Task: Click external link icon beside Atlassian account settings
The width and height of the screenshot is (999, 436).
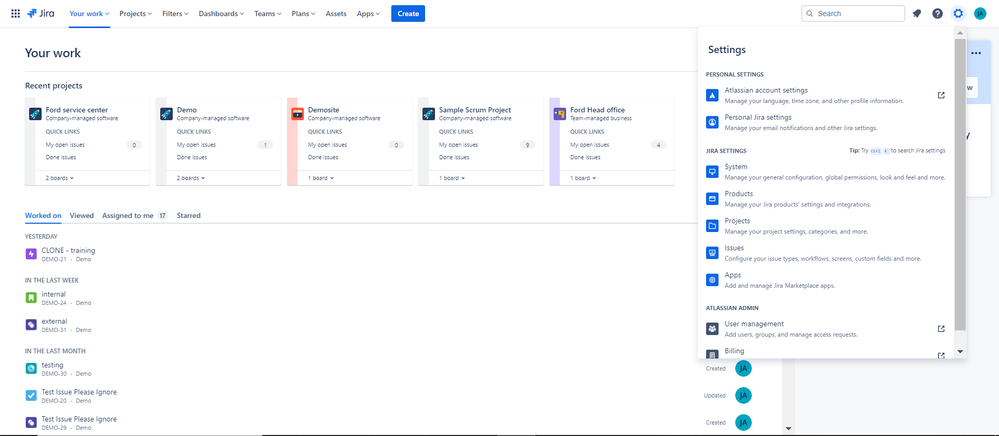Action: point(941,95)
